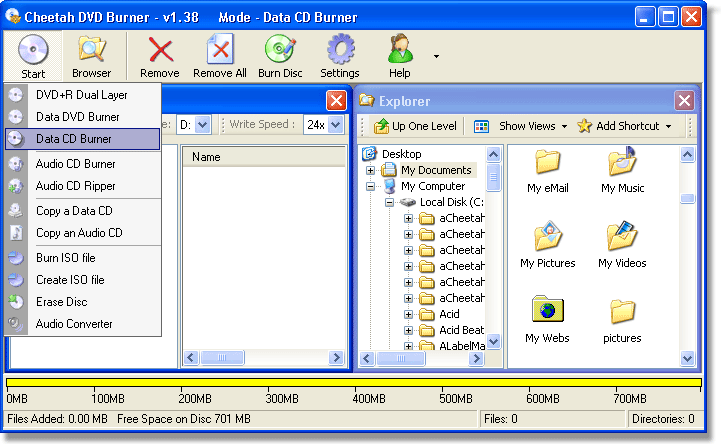The height and width of the screenshot is (444, 721).
Task: Click the Directories: 0 status entry
Action: (663, 419)
